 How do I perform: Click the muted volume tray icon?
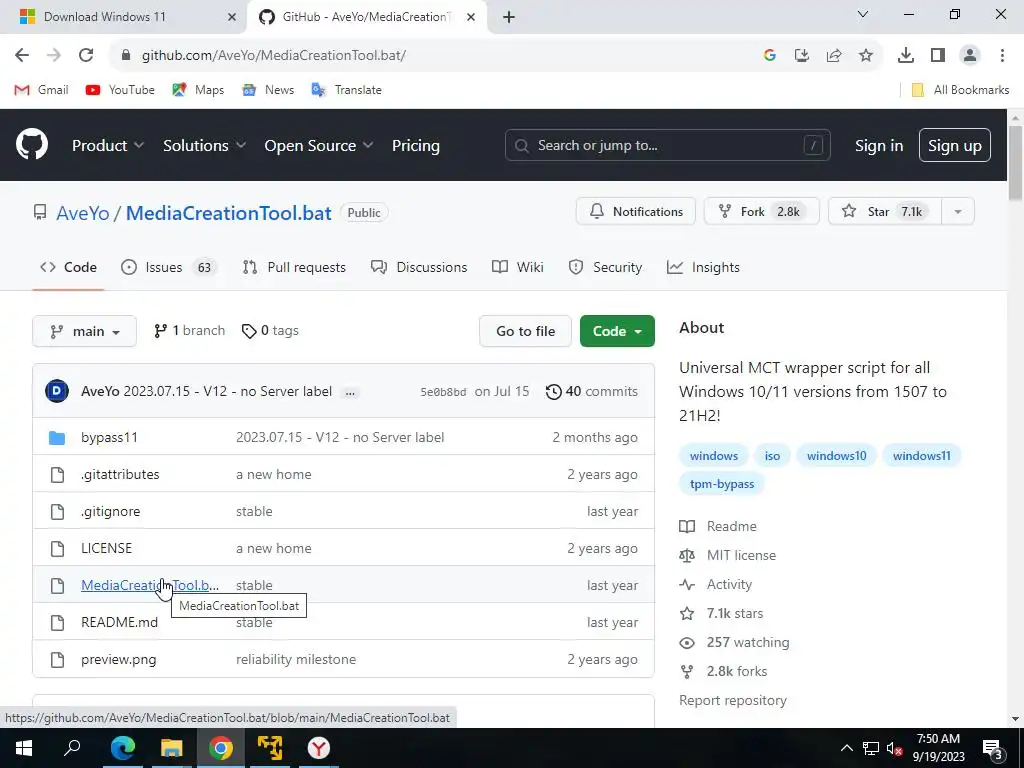(x=895, y=748)
